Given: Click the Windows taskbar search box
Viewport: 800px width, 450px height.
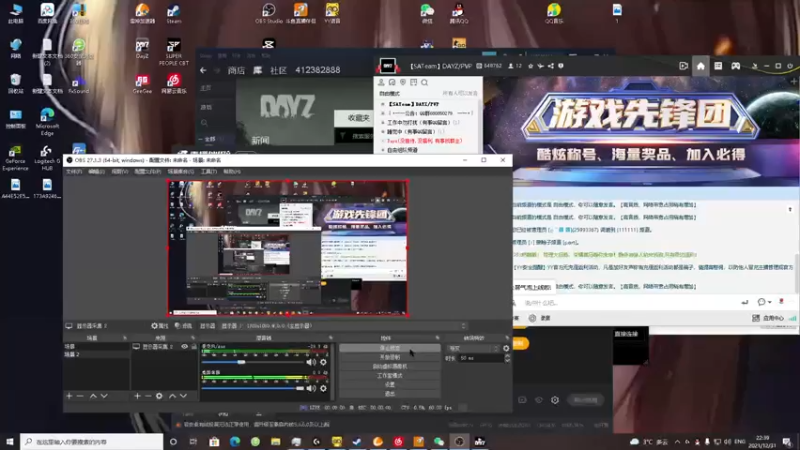Looking at the screenshot, I should tap(92, 442).
